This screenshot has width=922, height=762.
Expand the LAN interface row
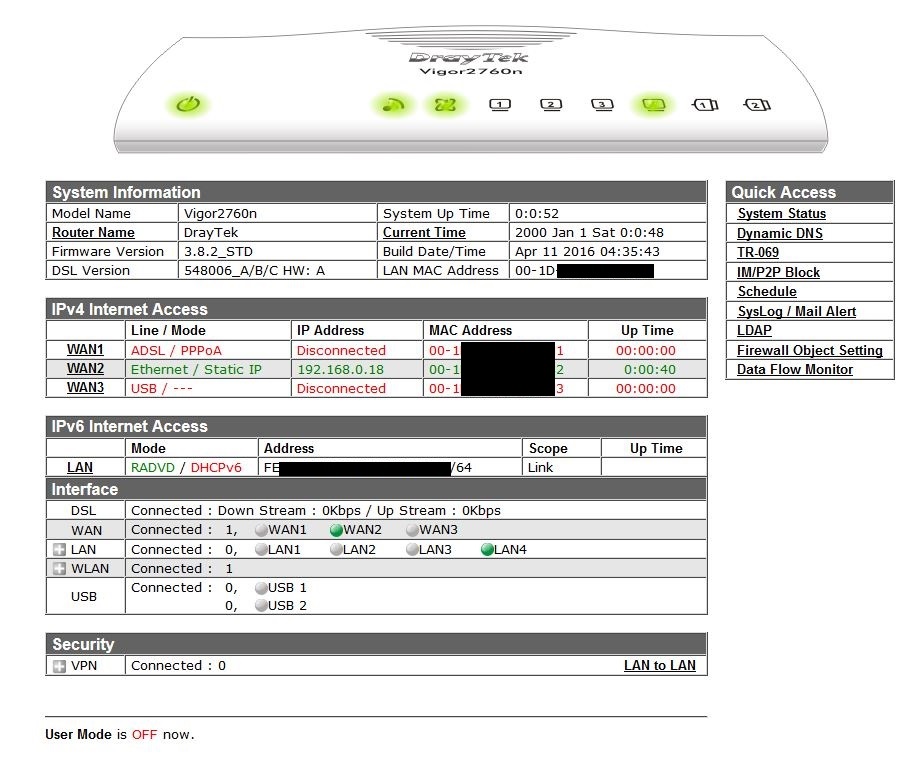59,549
